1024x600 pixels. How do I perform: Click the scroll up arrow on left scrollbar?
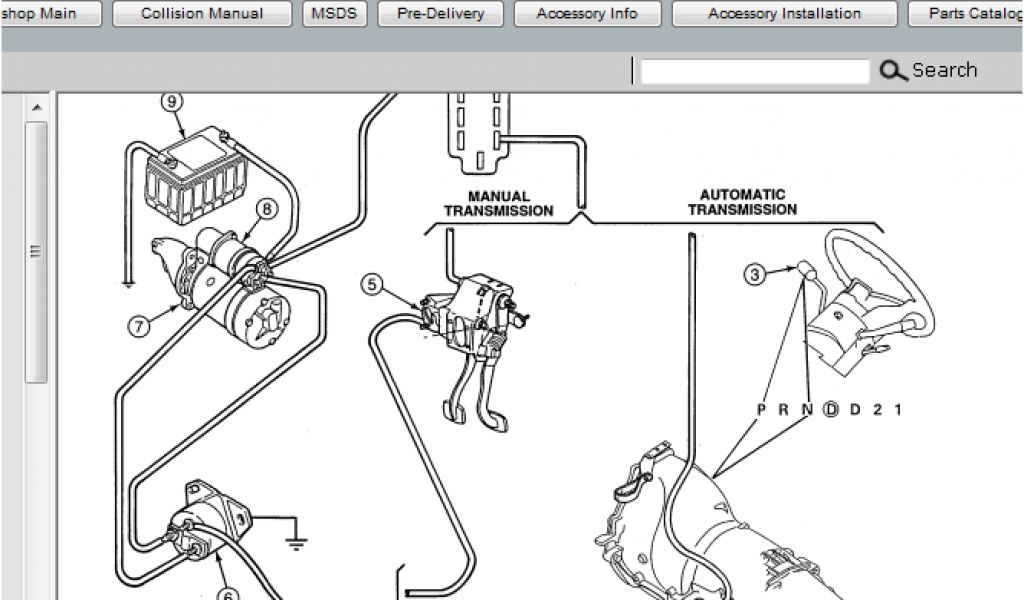tap(37, 108)
